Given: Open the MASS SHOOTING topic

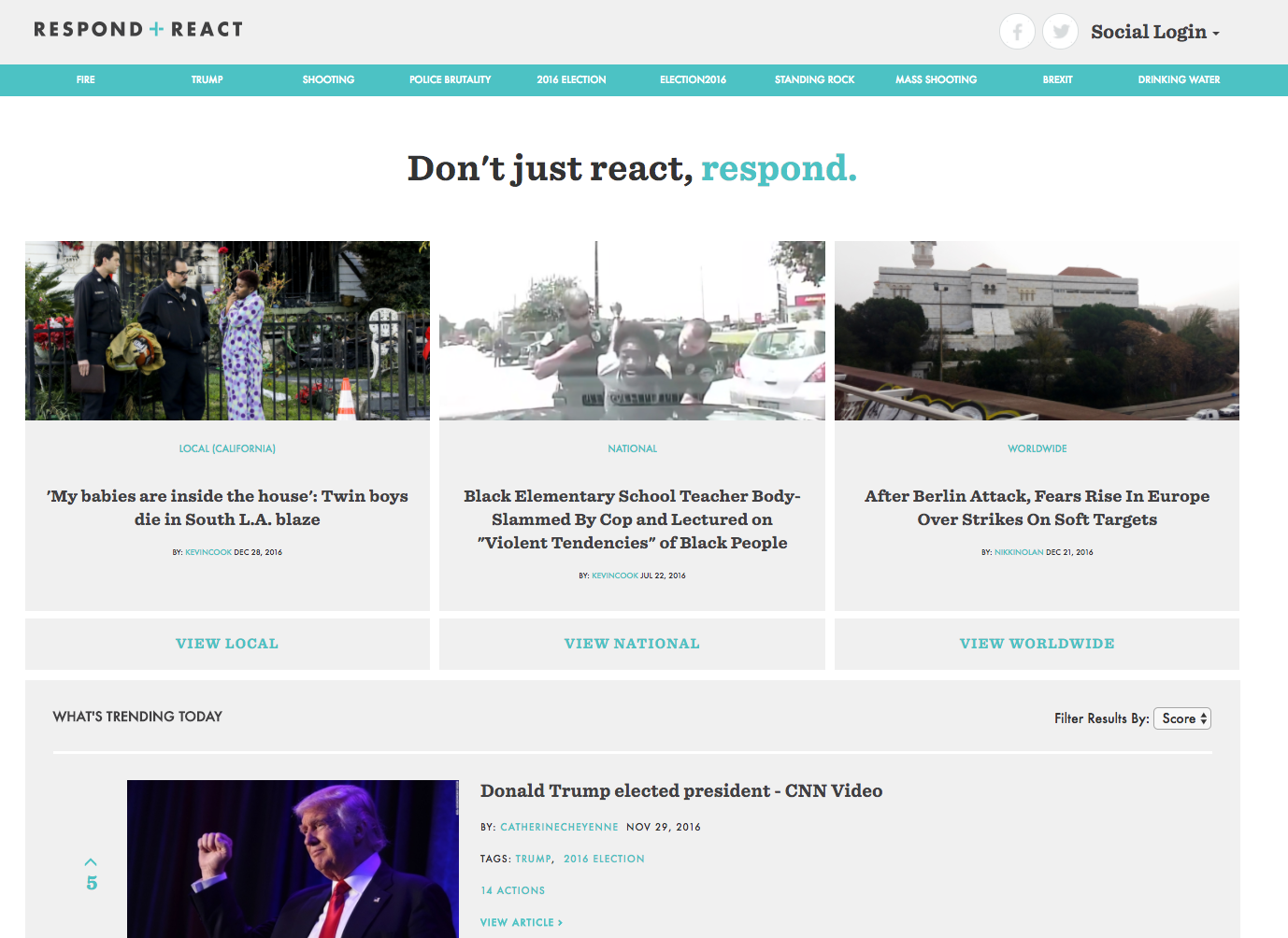Looking at the screenshot, I should [936, 79].
